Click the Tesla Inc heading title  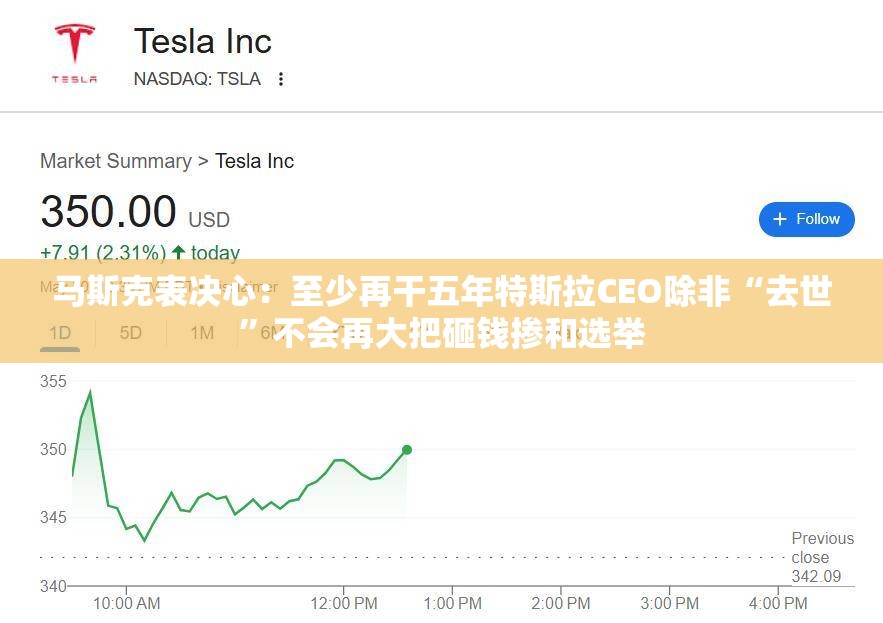pyautogui.click(x=203, y=42)
